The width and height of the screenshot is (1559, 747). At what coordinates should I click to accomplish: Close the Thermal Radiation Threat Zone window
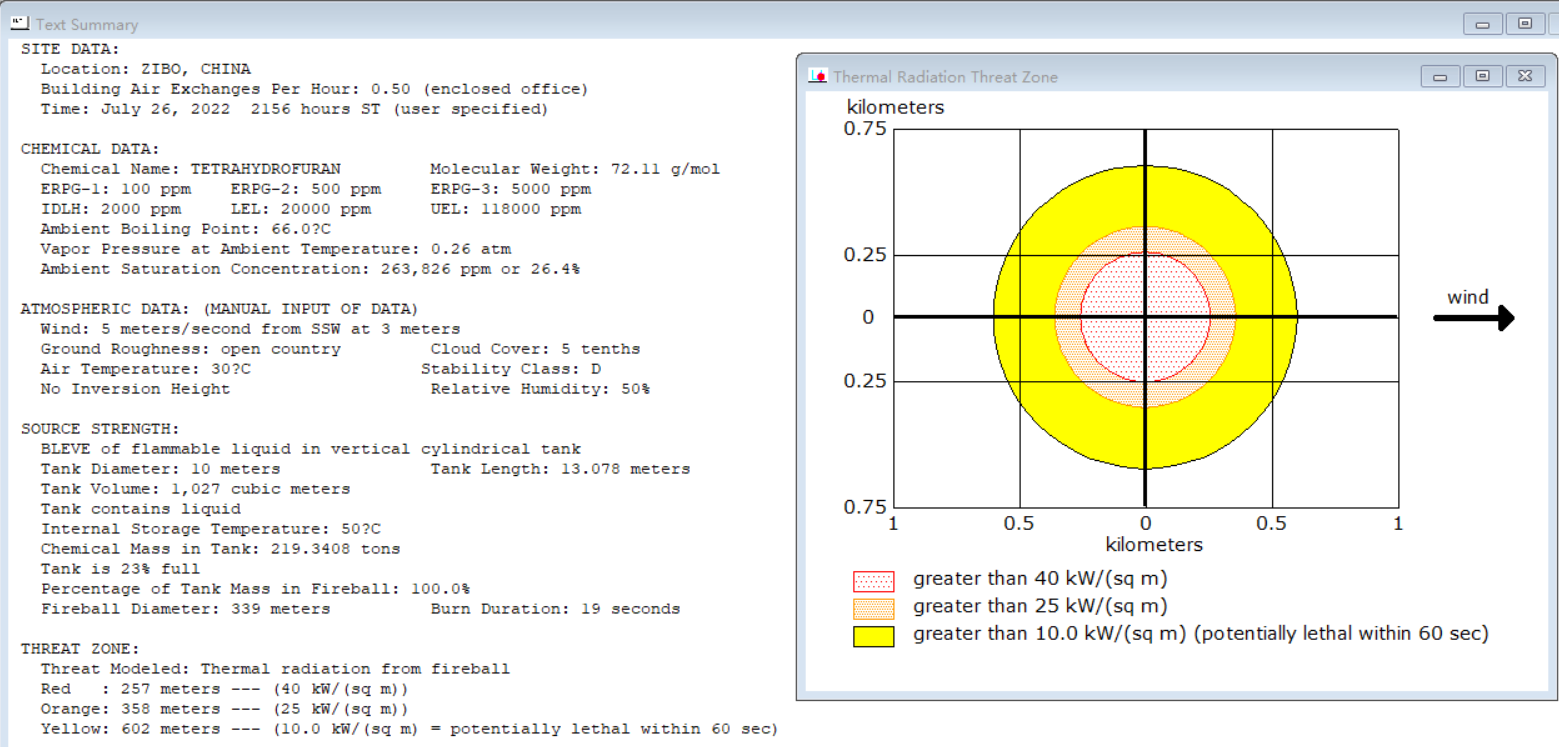coord(1524,77)
